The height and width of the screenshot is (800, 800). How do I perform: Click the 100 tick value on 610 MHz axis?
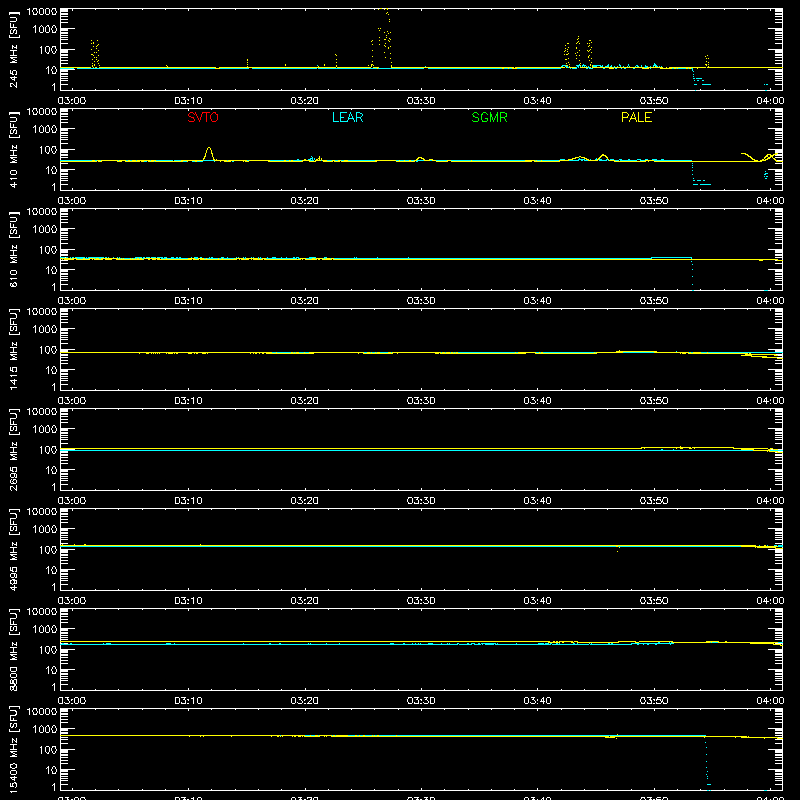tap(48, 250)
